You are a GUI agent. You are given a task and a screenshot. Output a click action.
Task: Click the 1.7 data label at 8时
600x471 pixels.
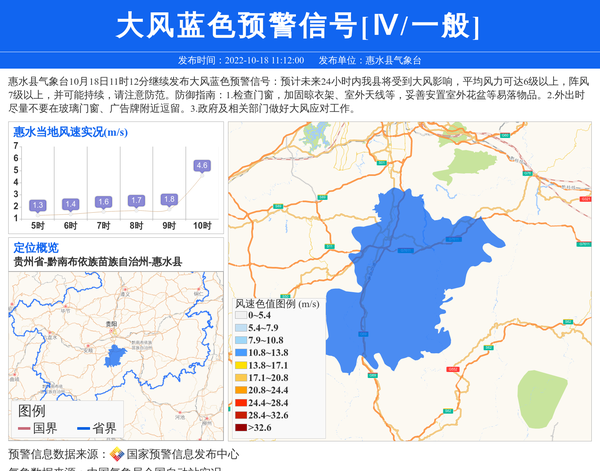click(x=136, y=201)
